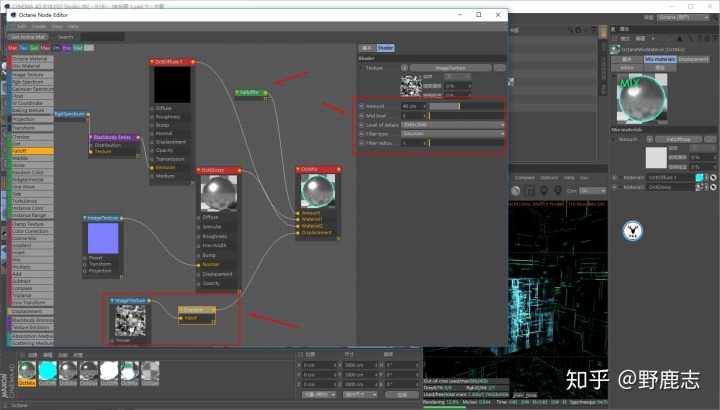Click cyan swatch beside Material1

coord(699,177)
